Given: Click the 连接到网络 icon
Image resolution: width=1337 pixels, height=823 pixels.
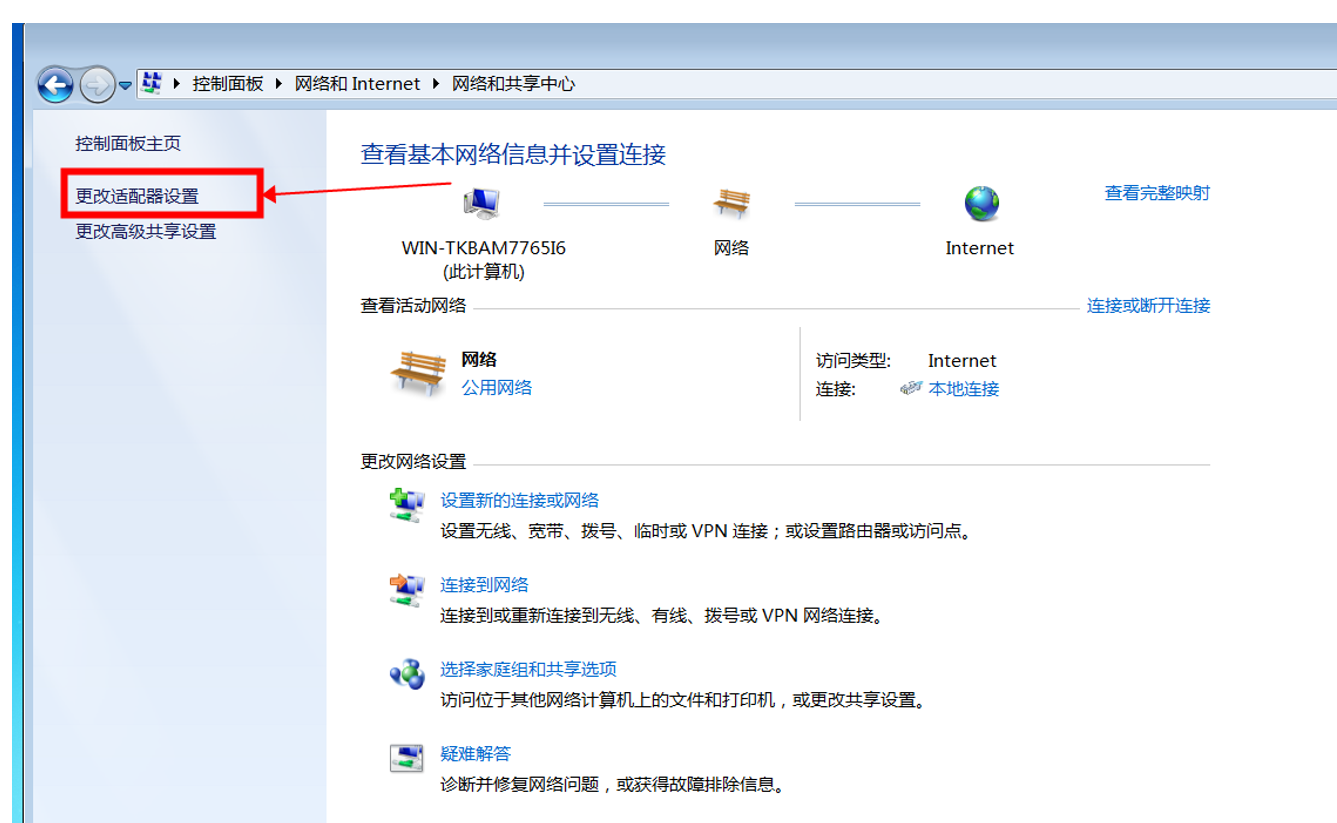Looking at the screenshot, I should 407,589.
